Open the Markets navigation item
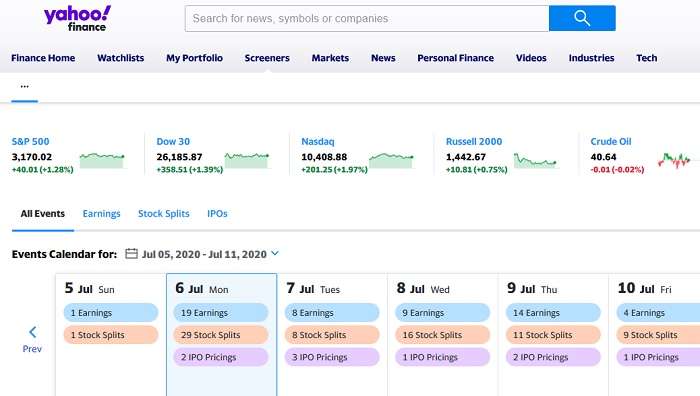The image size is (700, 396). coord(330,58)
